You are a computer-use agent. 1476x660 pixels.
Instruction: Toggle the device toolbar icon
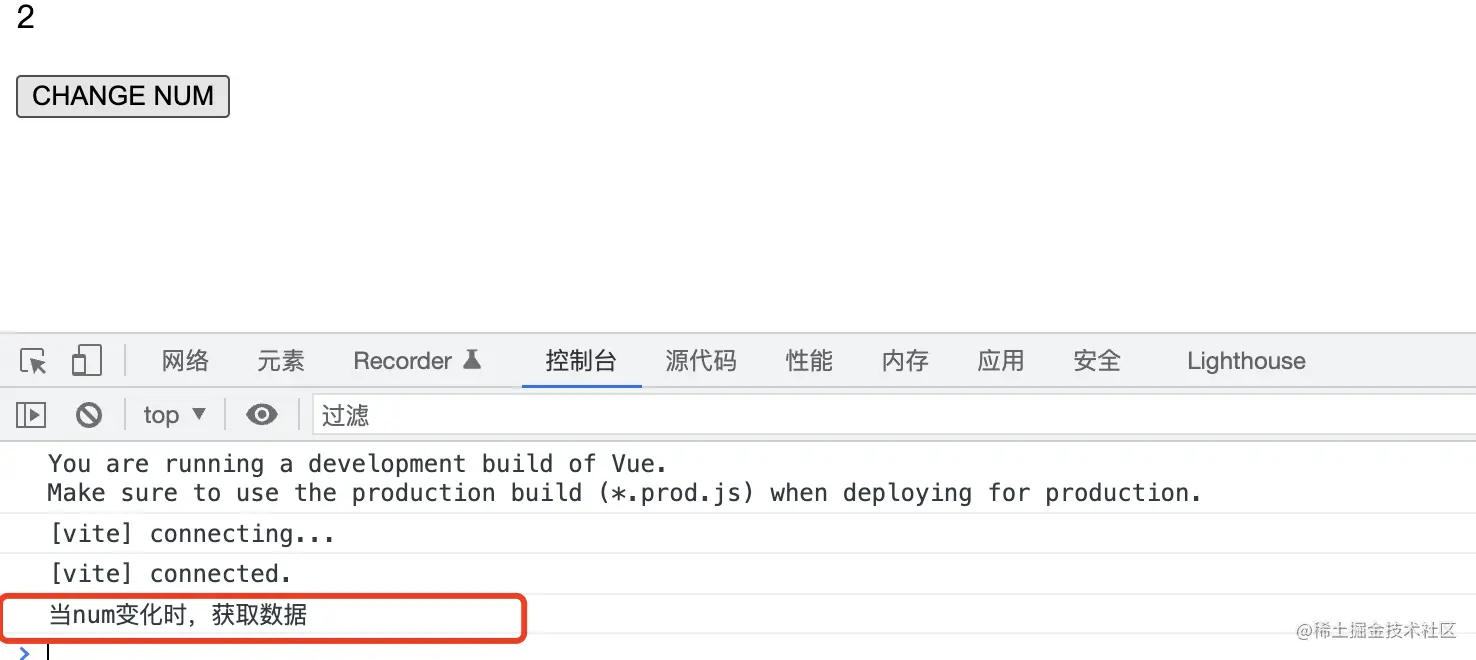click(x=86, y=361)
